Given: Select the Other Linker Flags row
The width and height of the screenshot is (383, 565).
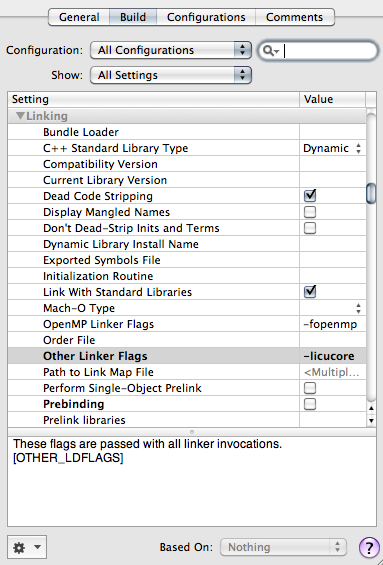Looking at the screenshot, I should coord(187,356).
